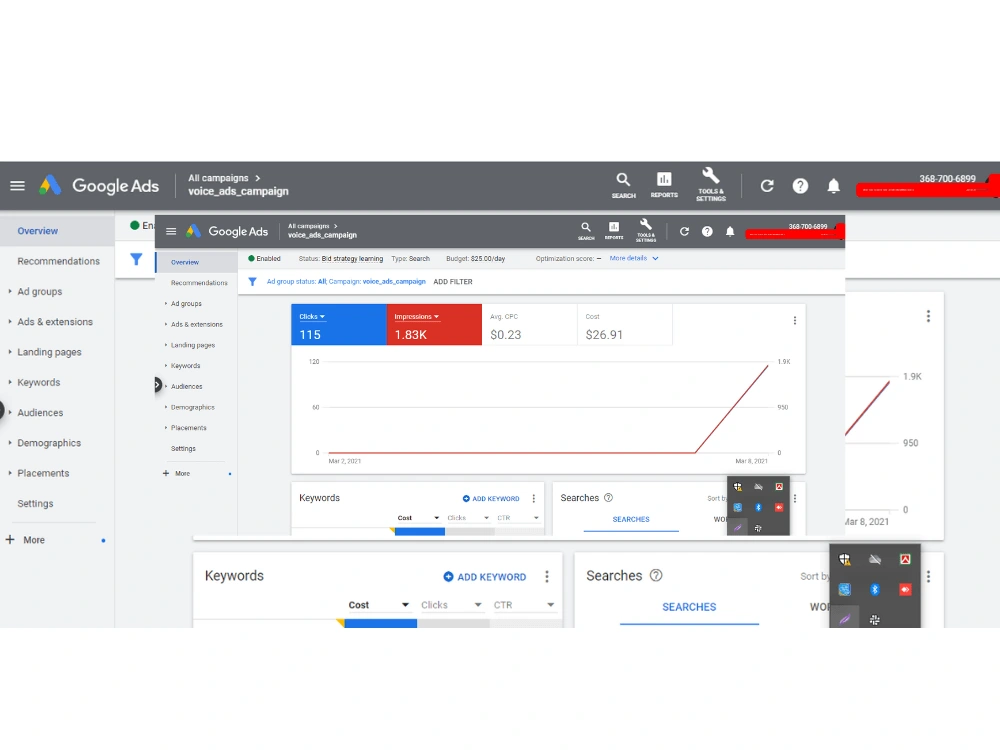The width and height of the screenshot is (1000, 750).
Task: Click the bell icon in the smaller overlay header
Action: [730, 232]
